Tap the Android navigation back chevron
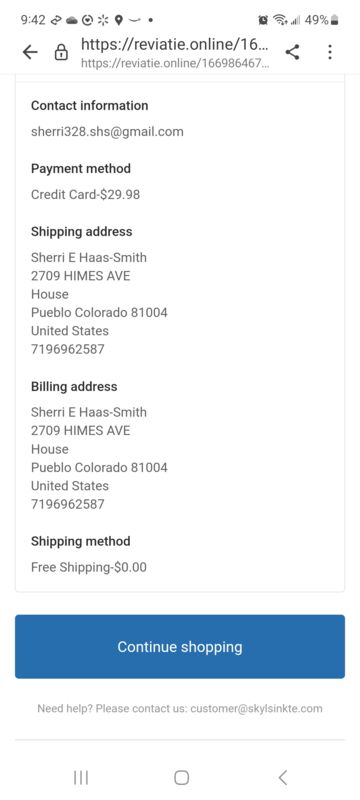 (x=283, y=778)
